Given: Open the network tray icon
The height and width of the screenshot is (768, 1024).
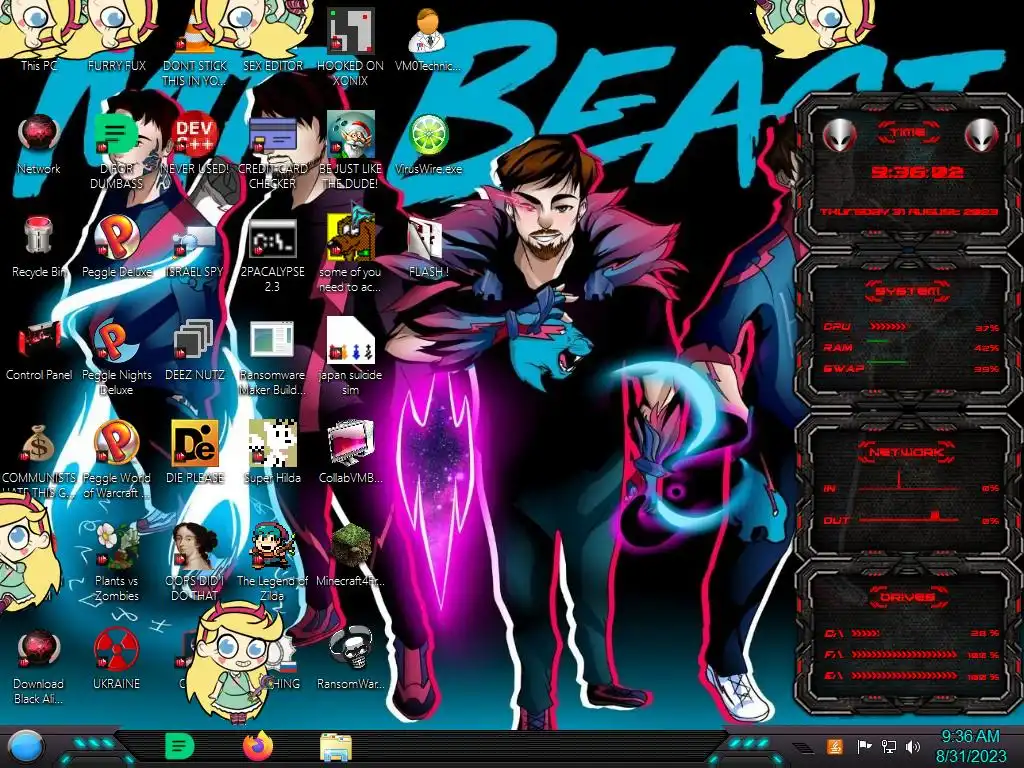Looking at the screenshot, I should pyautogui.click(x=889, y=746).
